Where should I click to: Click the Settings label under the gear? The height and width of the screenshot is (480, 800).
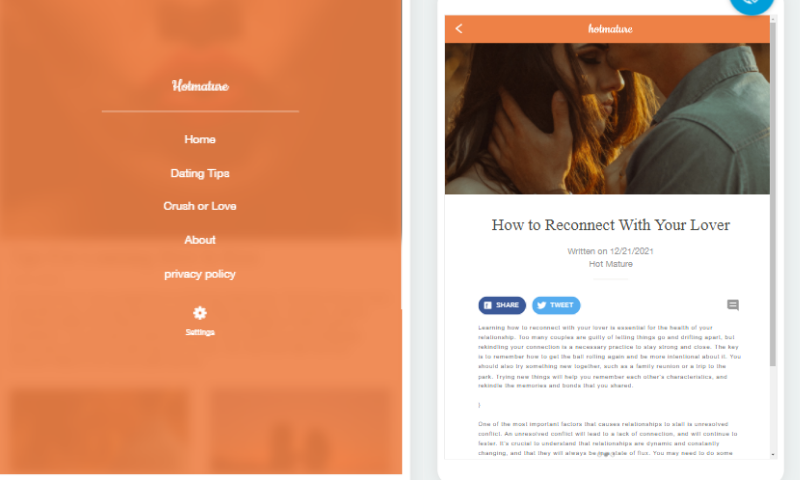(200, 332)
